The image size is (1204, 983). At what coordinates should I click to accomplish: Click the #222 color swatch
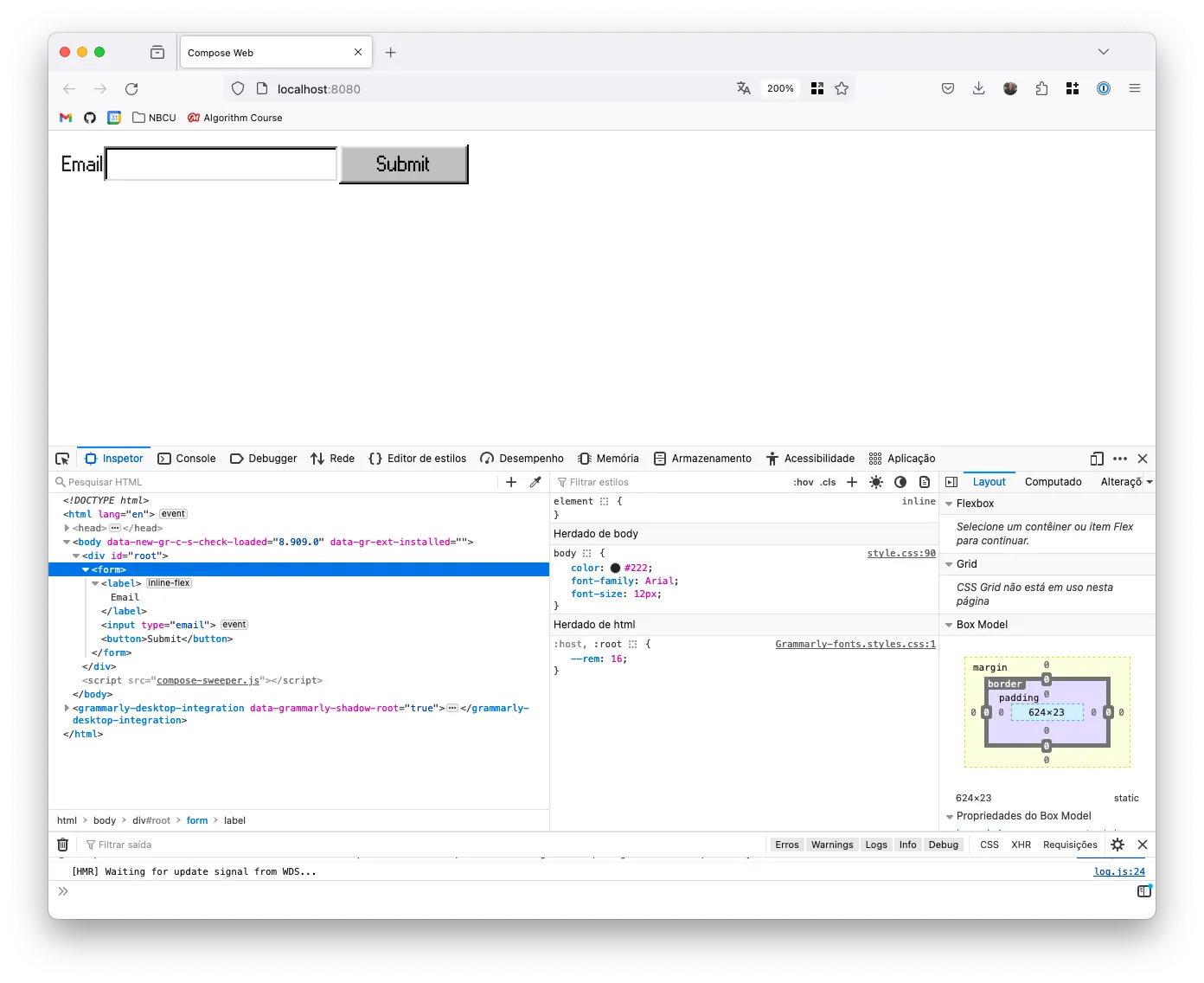(615, 569)
